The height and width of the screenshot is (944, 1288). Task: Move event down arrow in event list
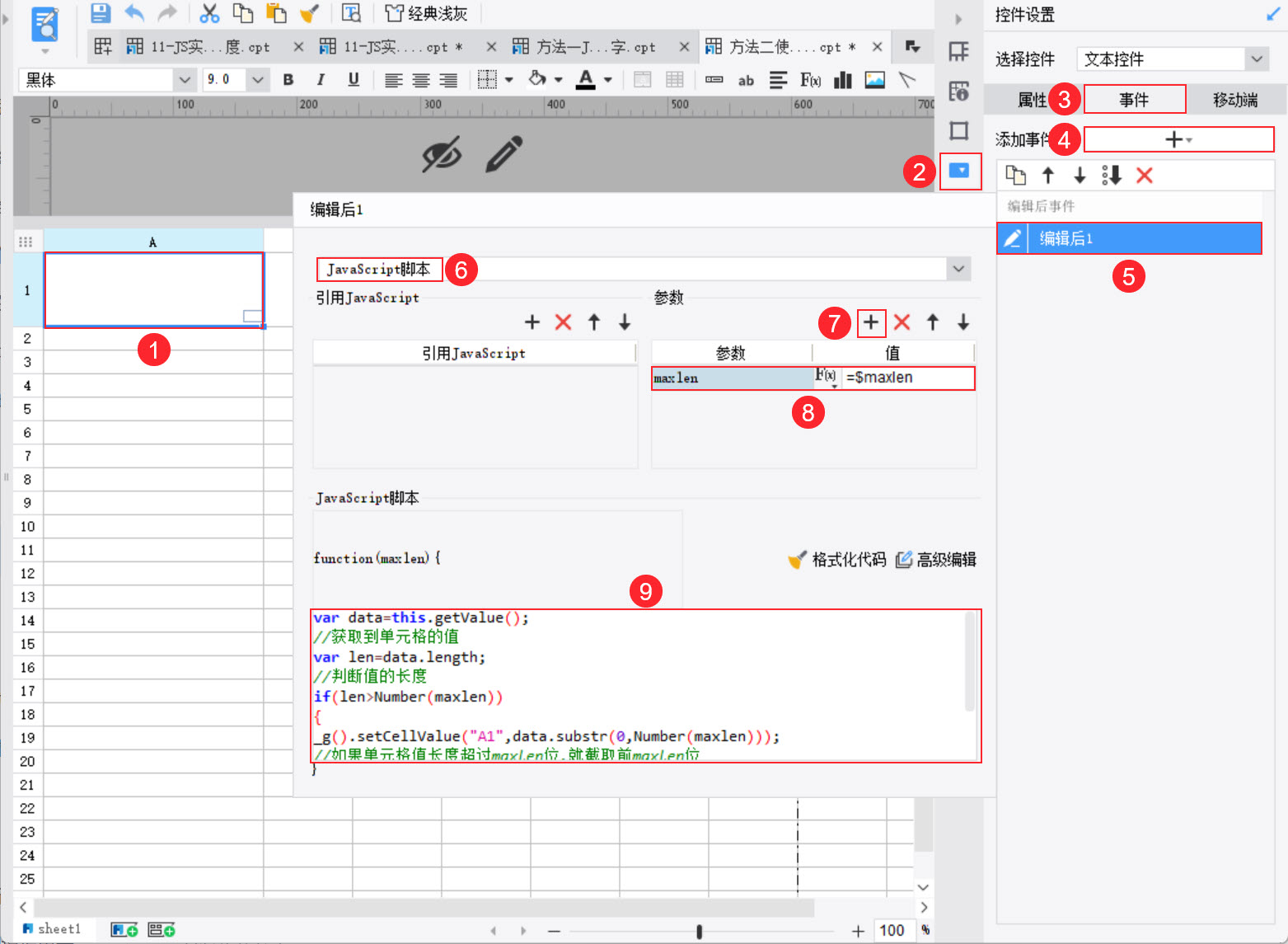tap(1080, 175)
